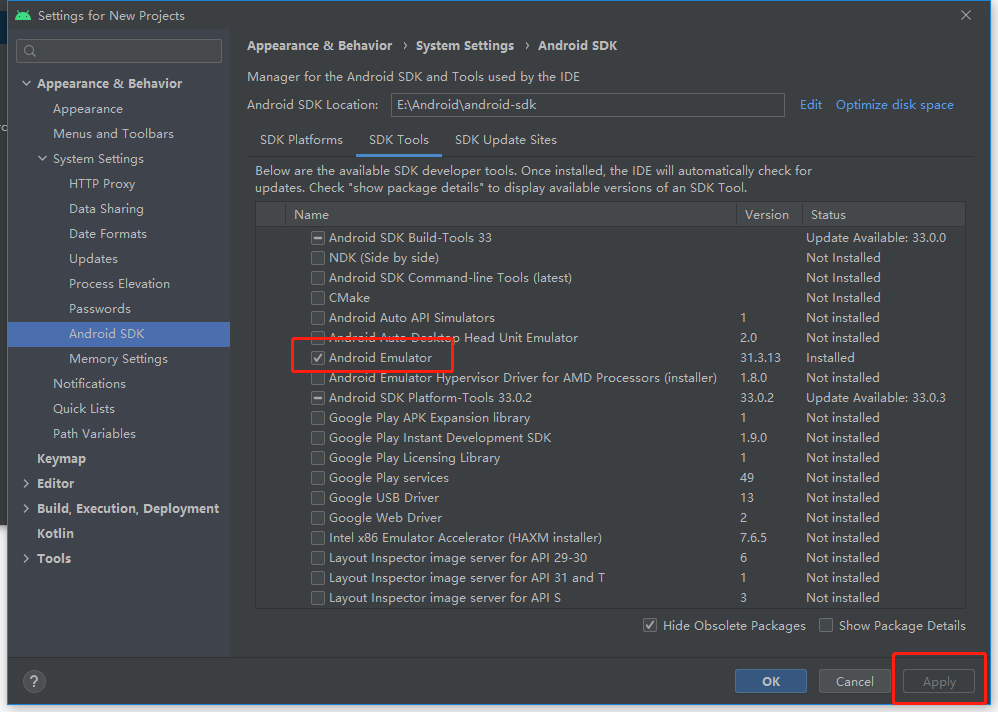Screen dimensions: 998x712
Task: Uncheck the Android Emulator checkbox
Action: point(318,358)
